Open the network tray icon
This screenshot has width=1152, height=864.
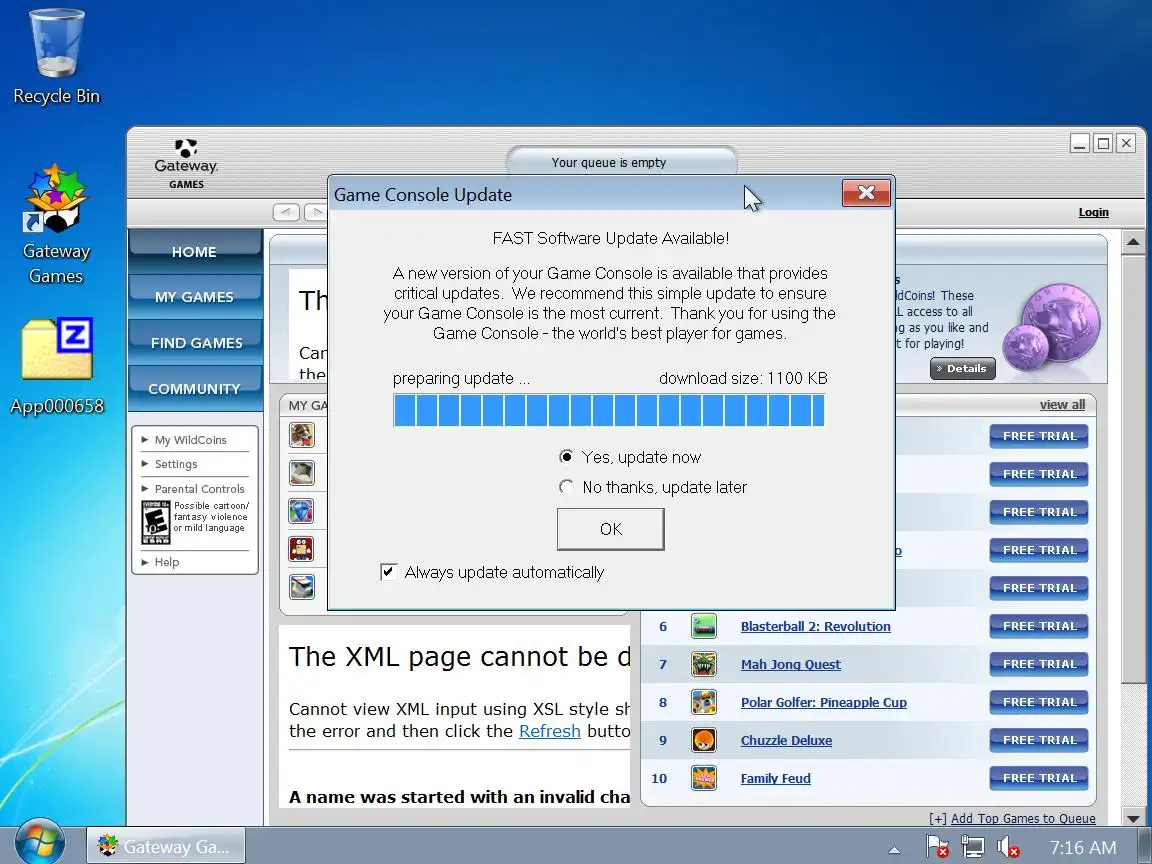pos(973,848)
